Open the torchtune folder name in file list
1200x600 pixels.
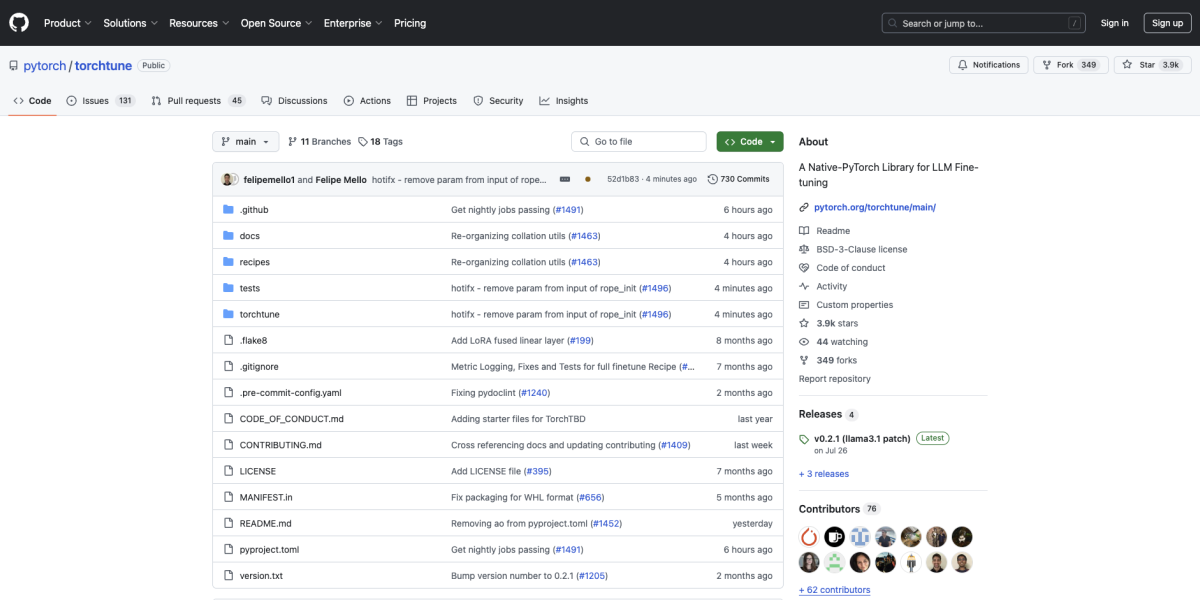[x=260, y=314]
